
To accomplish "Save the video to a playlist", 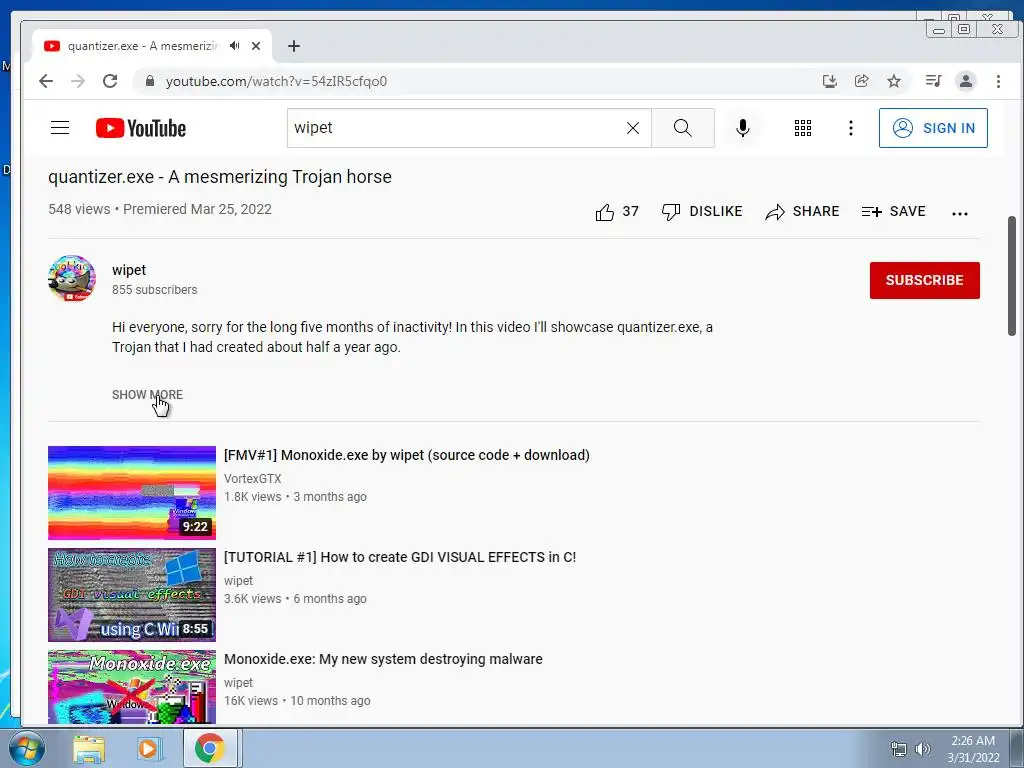I will 893,212.
